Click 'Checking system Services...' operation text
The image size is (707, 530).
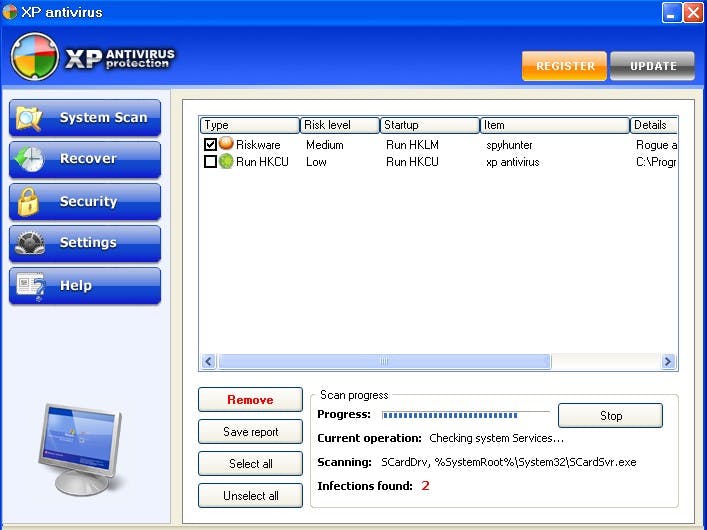pos(496,438)
